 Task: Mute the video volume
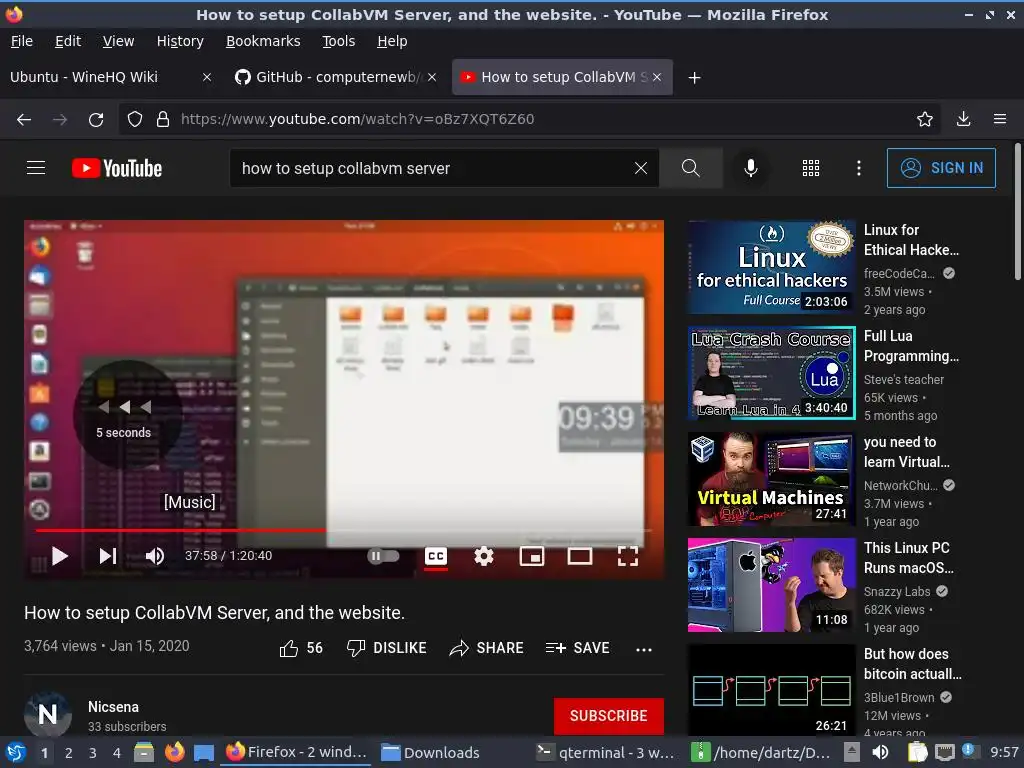[155, 556]
